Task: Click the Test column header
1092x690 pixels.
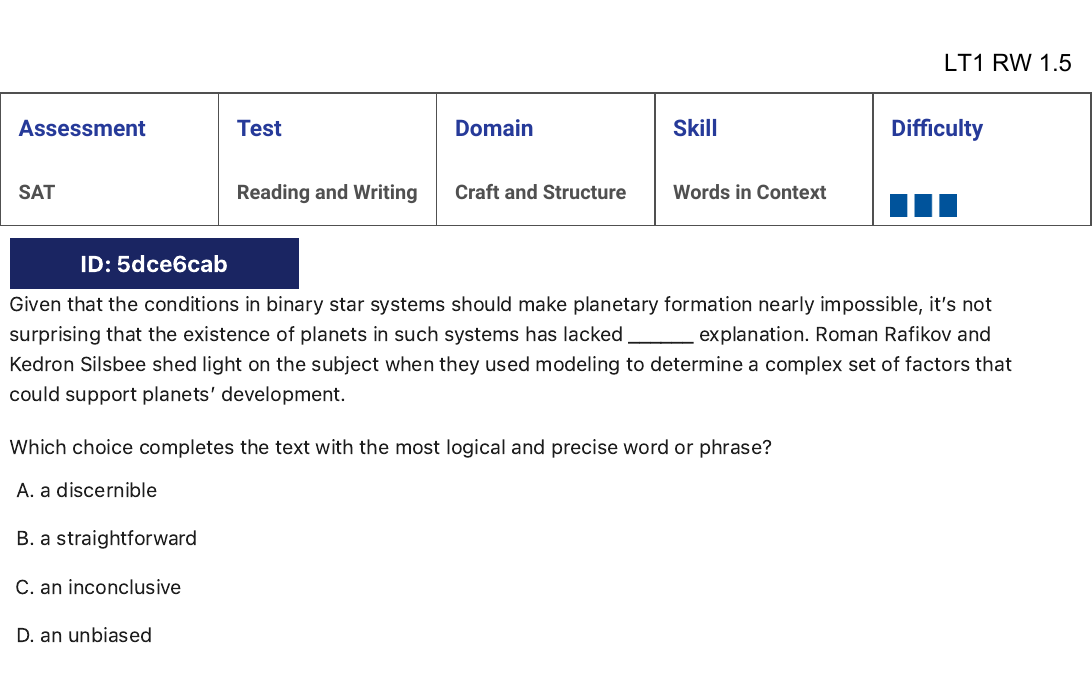Action: click(x=259, y=128)
